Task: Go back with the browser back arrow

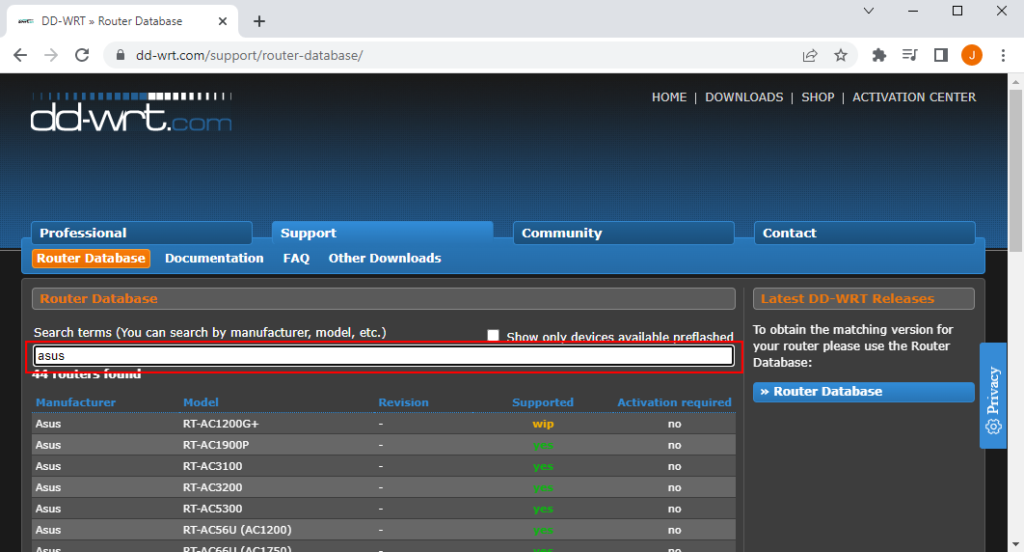Action: (20, 56)
